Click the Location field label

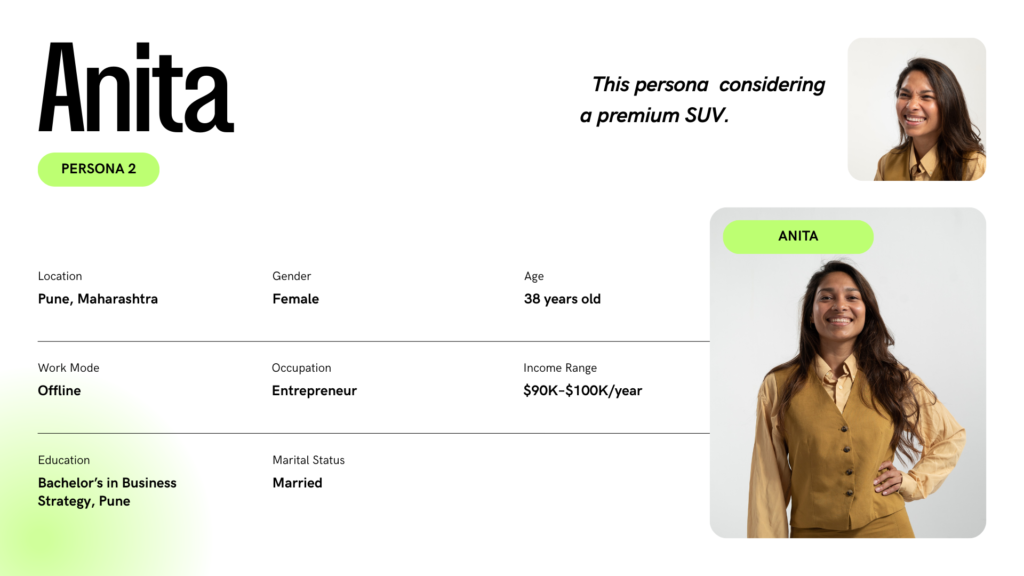pyautogui.click(x=60, y=276)
